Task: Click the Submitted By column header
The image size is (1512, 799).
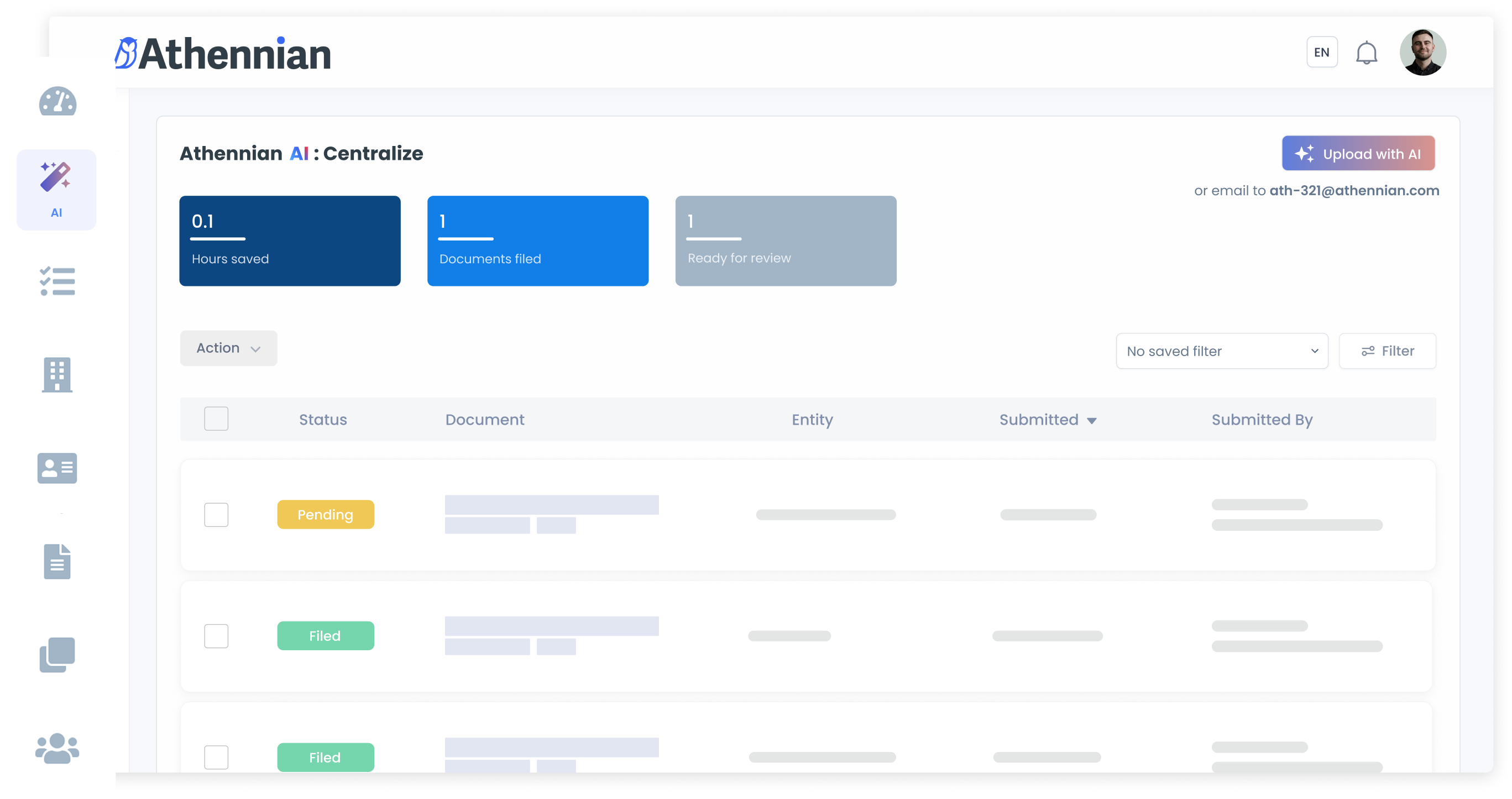Action: [x=1262, y=420]
